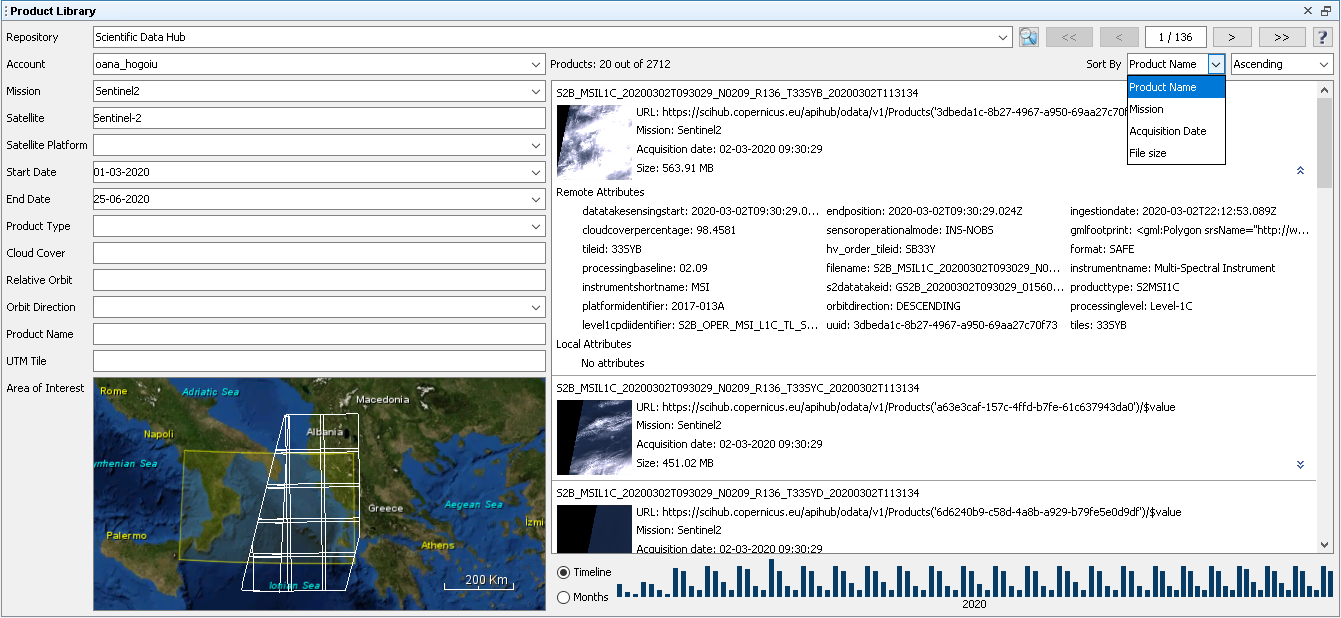Click the product list vertical scrollbar
1341x618 pixels.
1325,316
